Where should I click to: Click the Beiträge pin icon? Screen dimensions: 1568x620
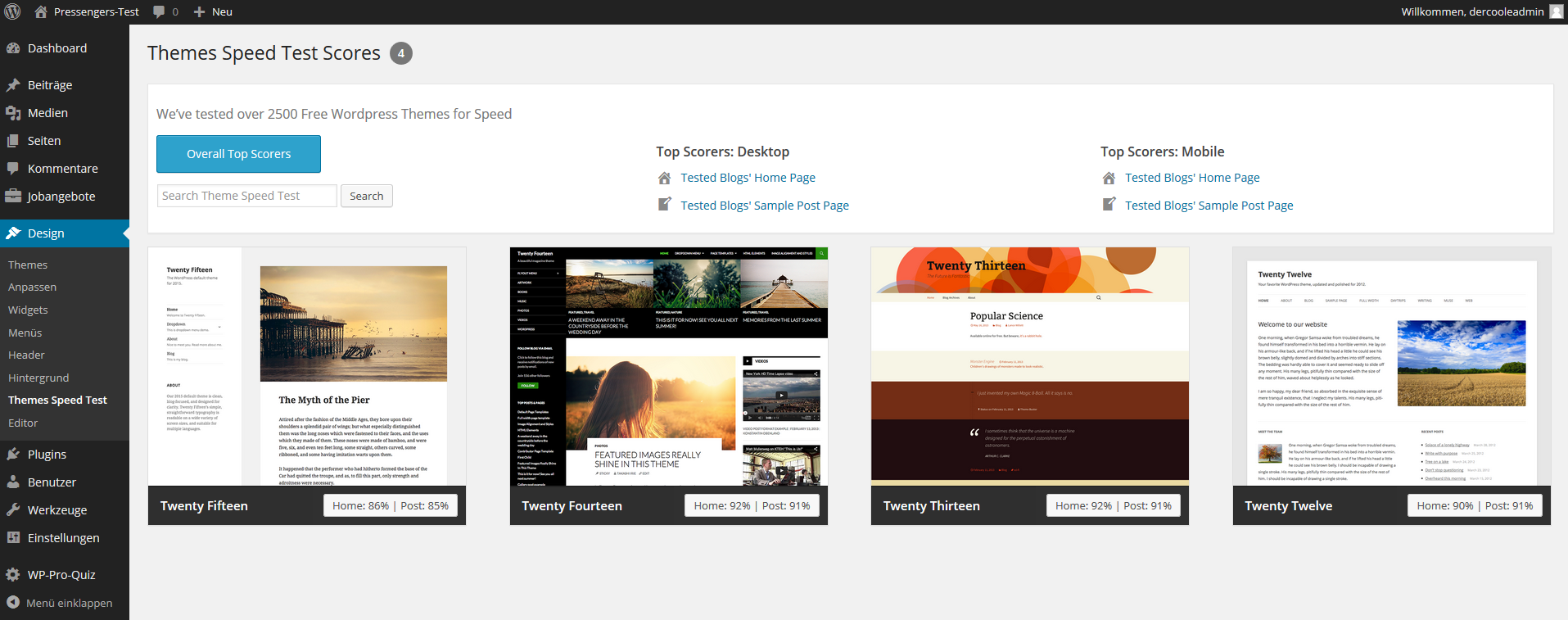coord(13,85)
